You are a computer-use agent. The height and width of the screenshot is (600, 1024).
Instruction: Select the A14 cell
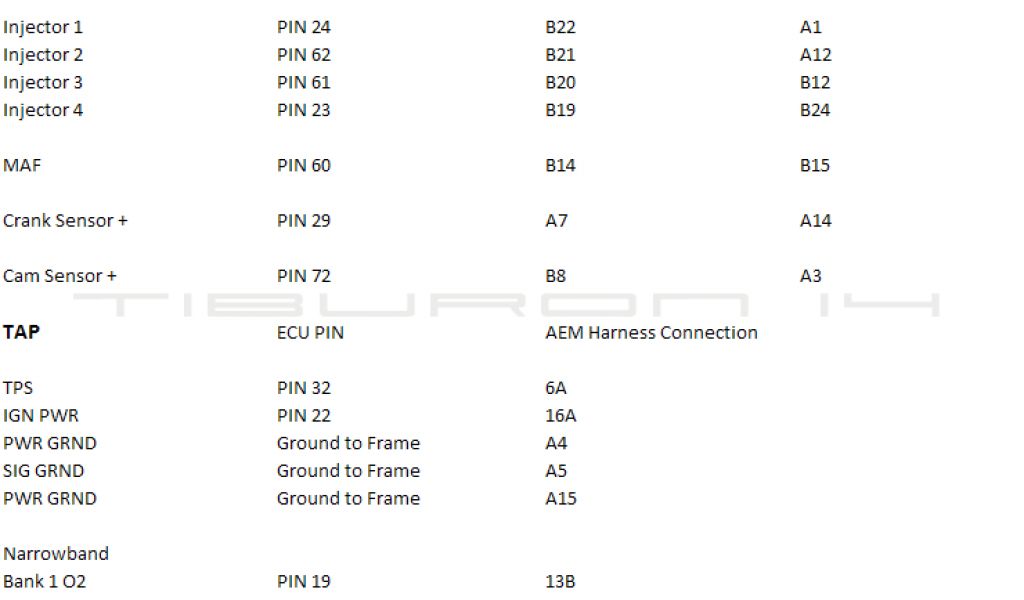pyautogui.click(x=815, y=221)
